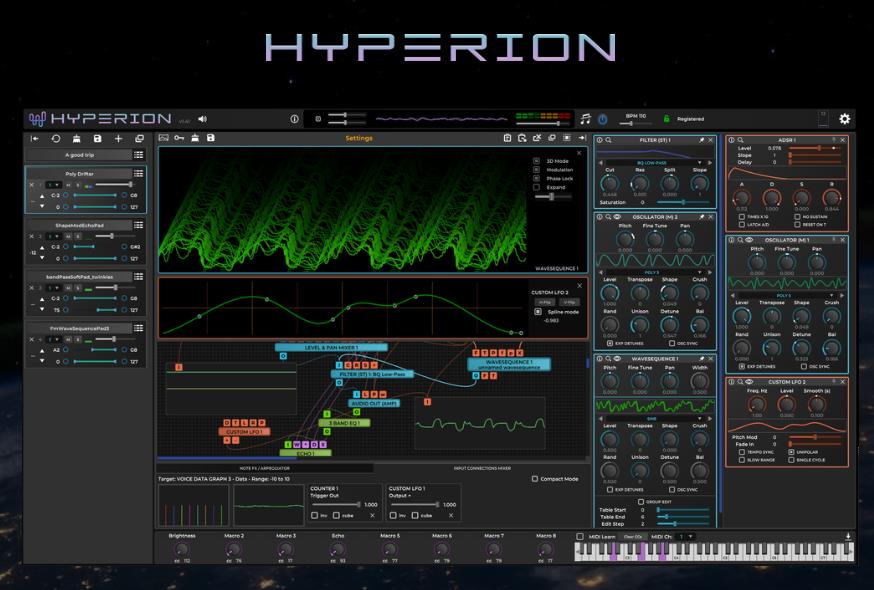This screenshot has width=874, height=590.
Task: Adjust the Saturation slider in FILTER (ST) 1
Action: click(683, 202)
